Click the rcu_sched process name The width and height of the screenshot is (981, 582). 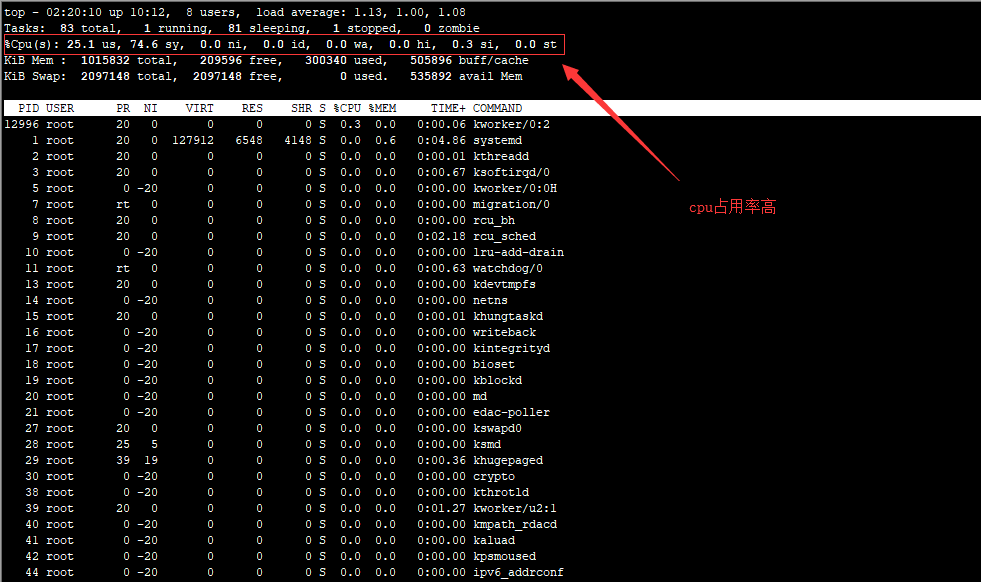504,236
